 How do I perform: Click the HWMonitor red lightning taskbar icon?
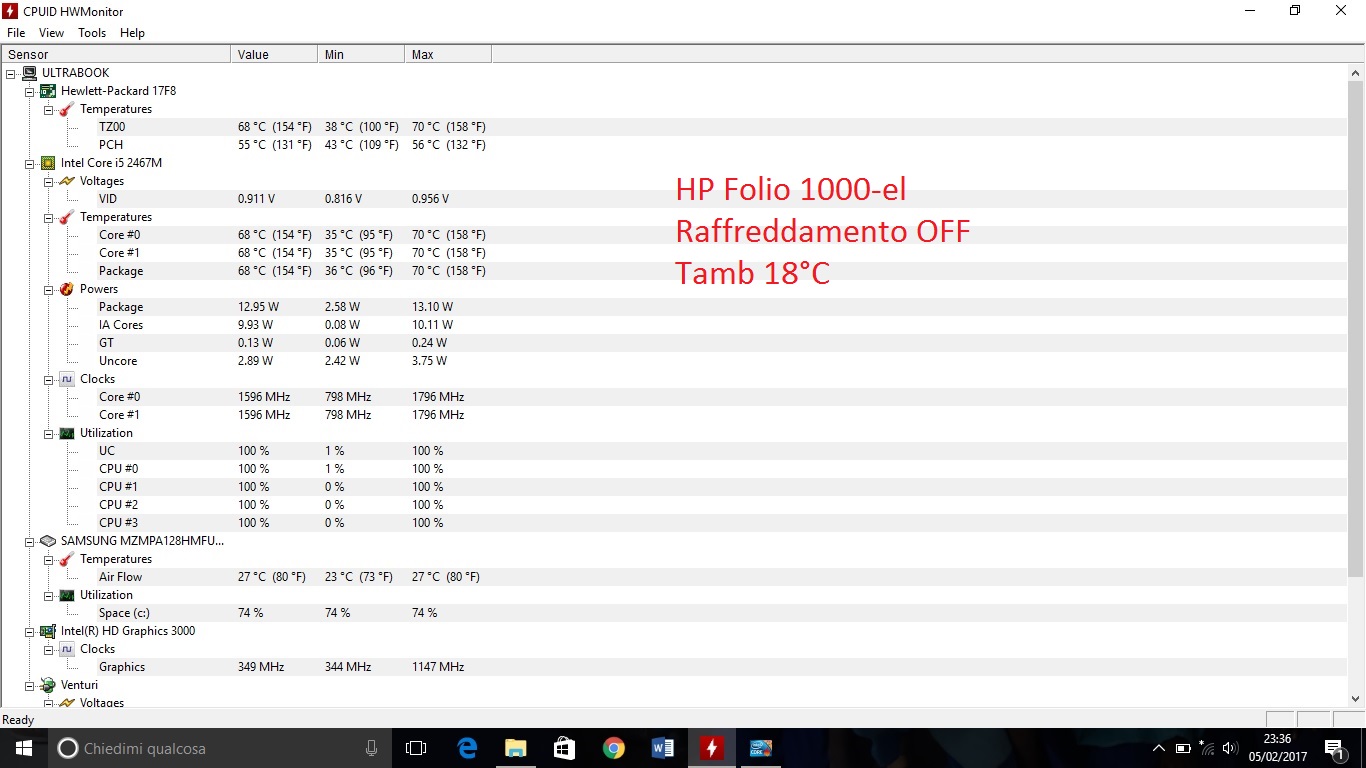tap(711, 748)
